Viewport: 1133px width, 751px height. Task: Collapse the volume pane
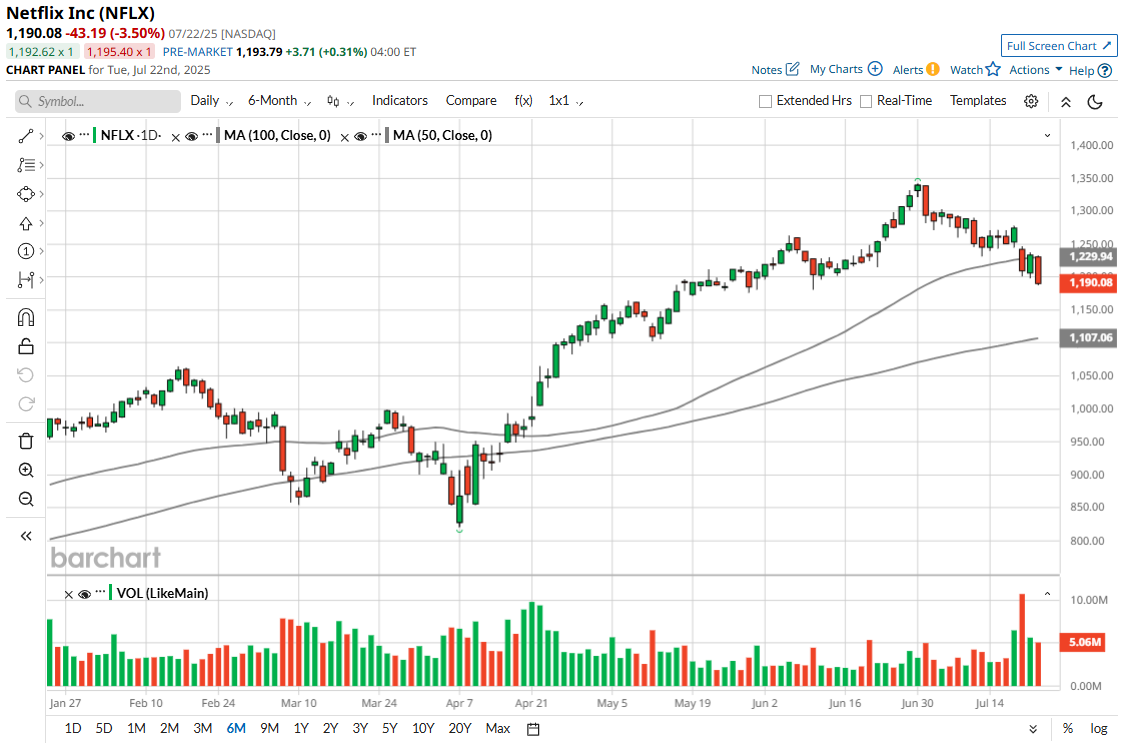point(1047,593)
